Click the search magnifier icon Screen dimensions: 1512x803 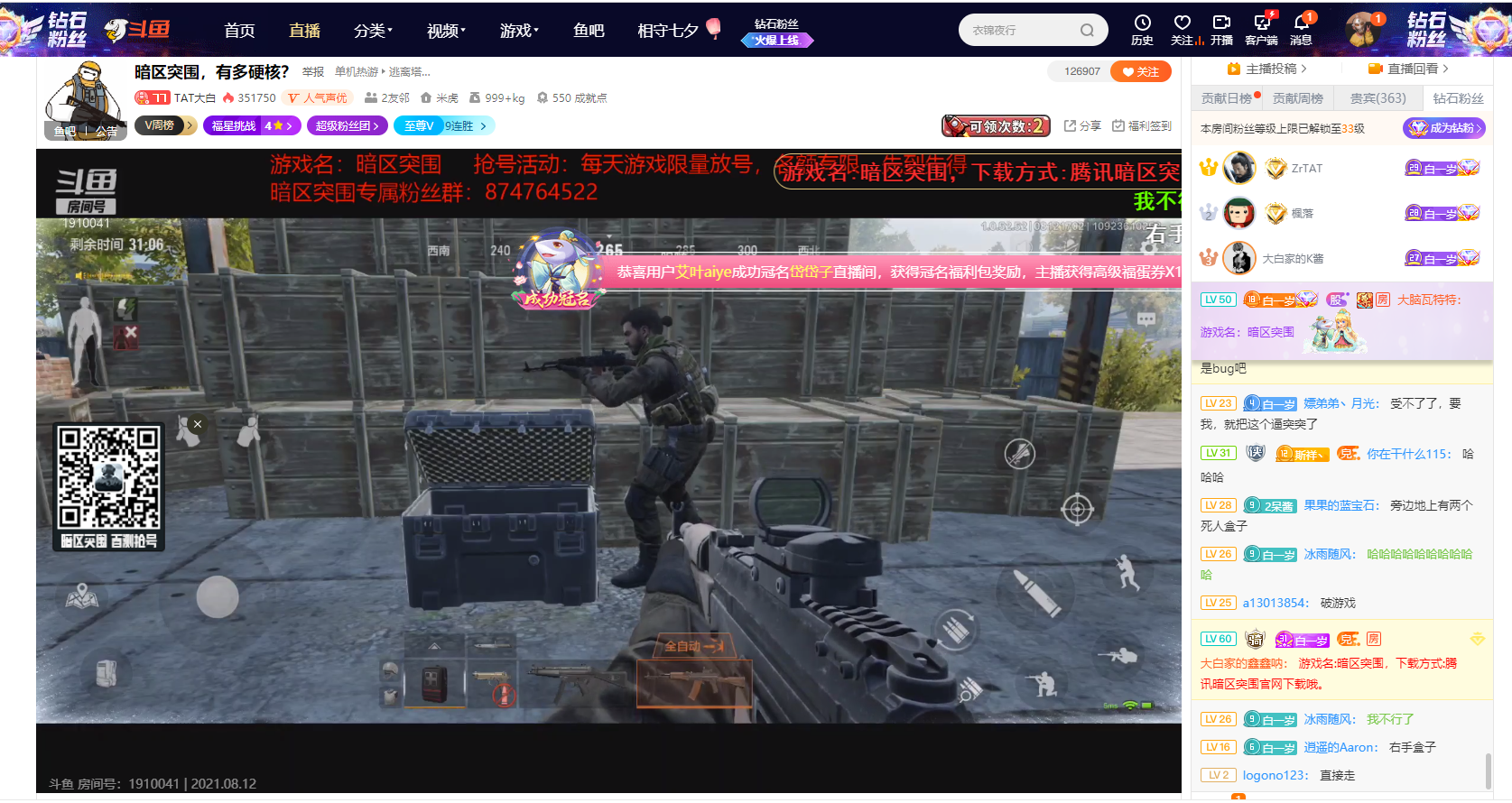1087,31
